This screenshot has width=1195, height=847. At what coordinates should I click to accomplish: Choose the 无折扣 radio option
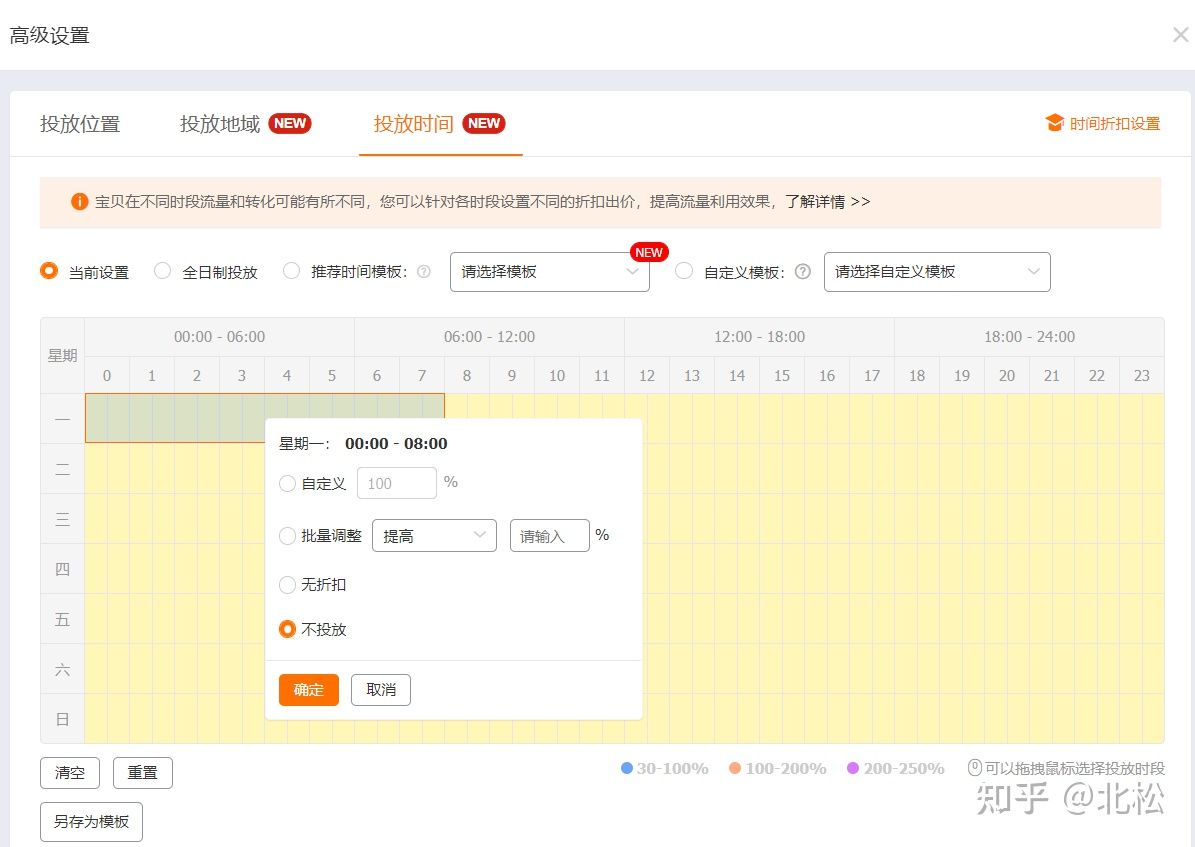pos(287,585)
